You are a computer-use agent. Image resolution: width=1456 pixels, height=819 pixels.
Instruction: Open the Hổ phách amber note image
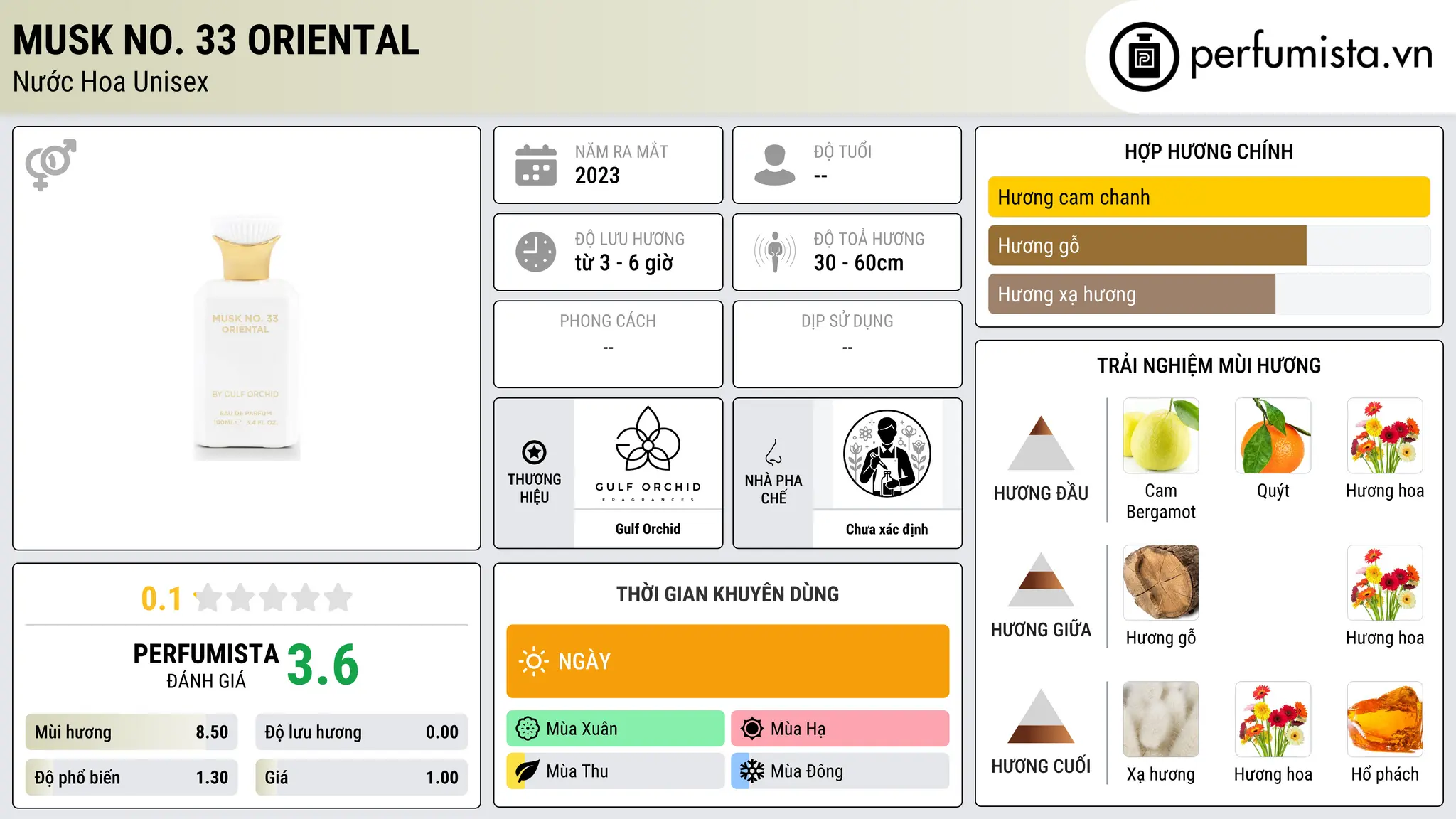tap(1385, 719)
